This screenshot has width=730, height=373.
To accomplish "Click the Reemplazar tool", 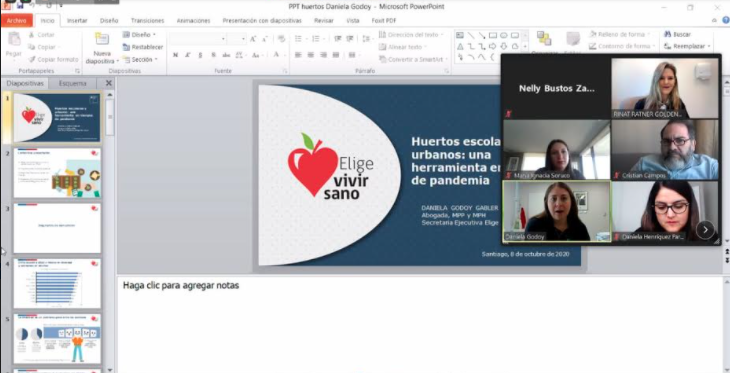I will (x=687, y=46).
